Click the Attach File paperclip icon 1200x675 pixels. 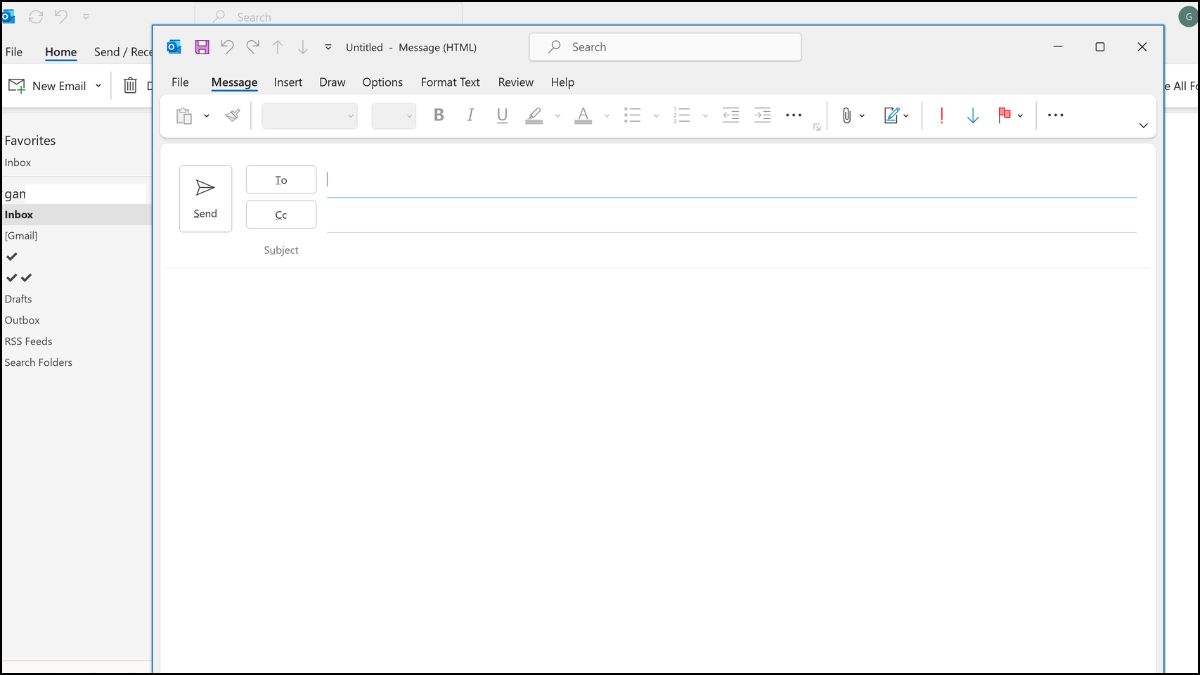click(x=846, y=116)
